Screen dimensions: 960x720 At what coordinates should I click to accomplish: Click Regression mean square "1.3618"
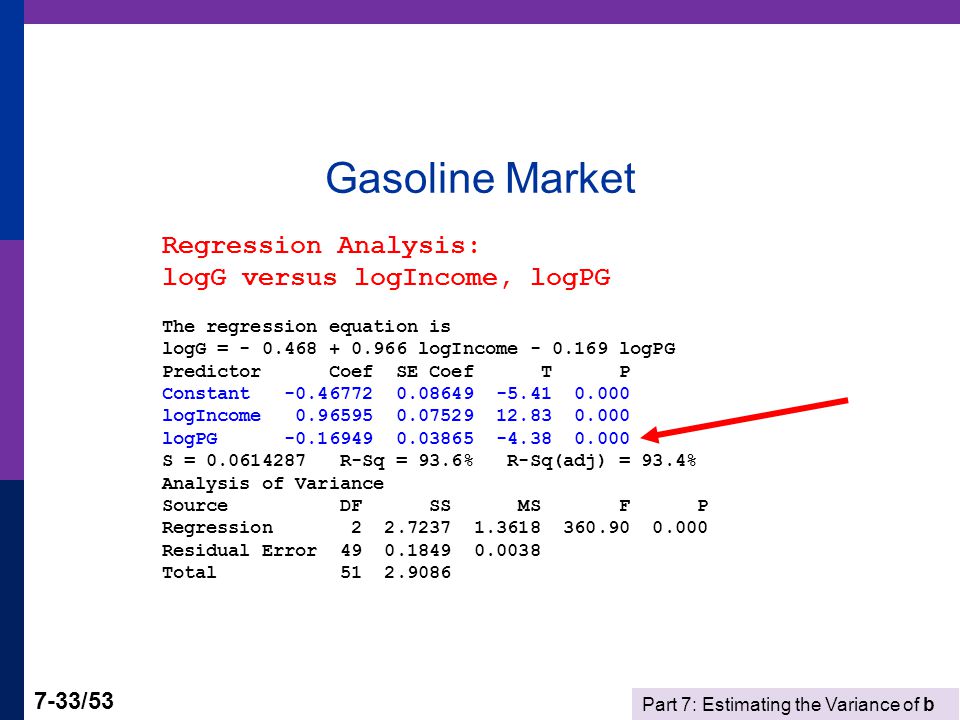coord(508,527)
